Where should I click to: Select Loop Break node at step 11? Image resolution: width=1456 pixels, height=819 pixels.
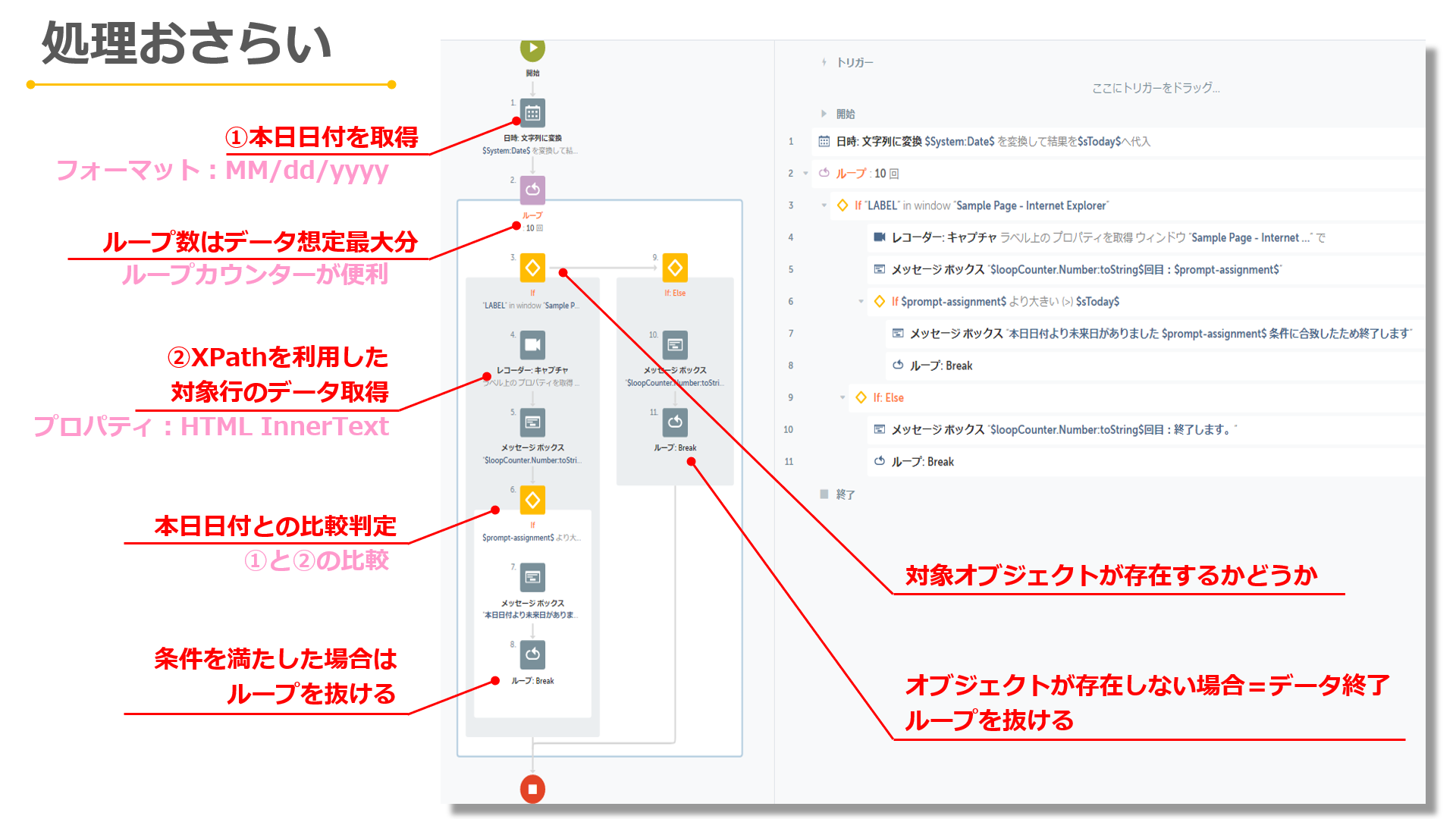(675, 422)
